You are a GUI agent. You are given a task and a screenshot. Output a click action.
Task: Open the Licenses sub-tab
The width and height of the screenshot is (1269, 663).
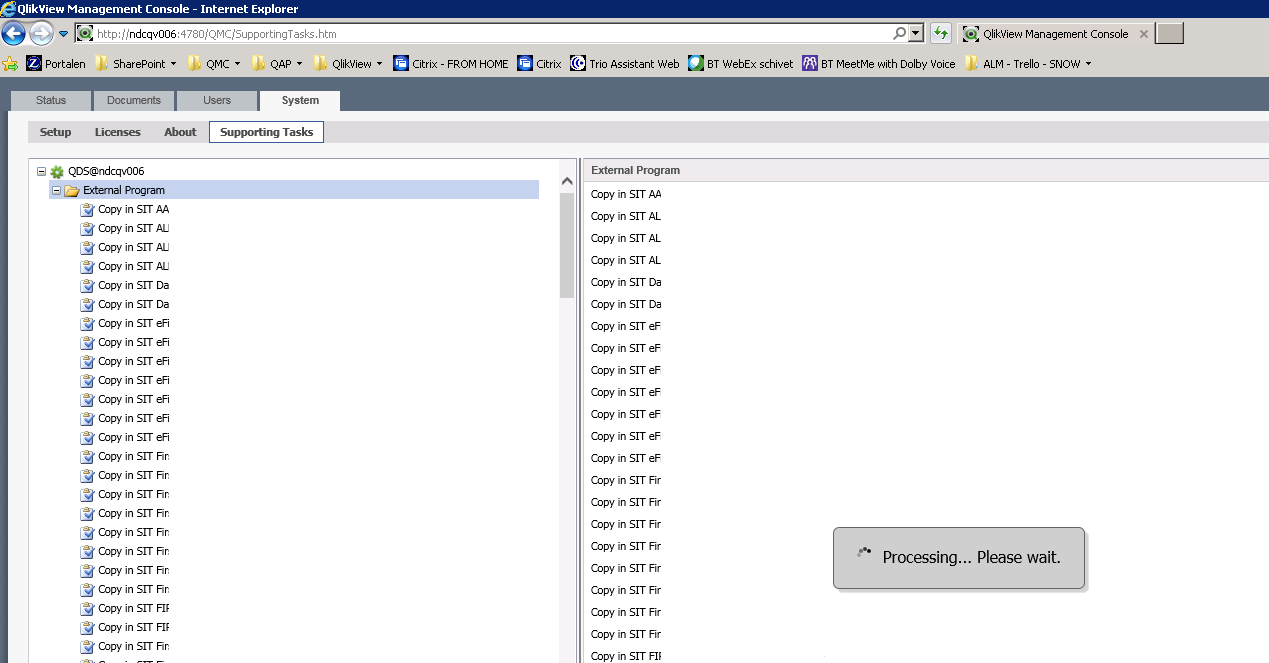(x=118, y=132)
